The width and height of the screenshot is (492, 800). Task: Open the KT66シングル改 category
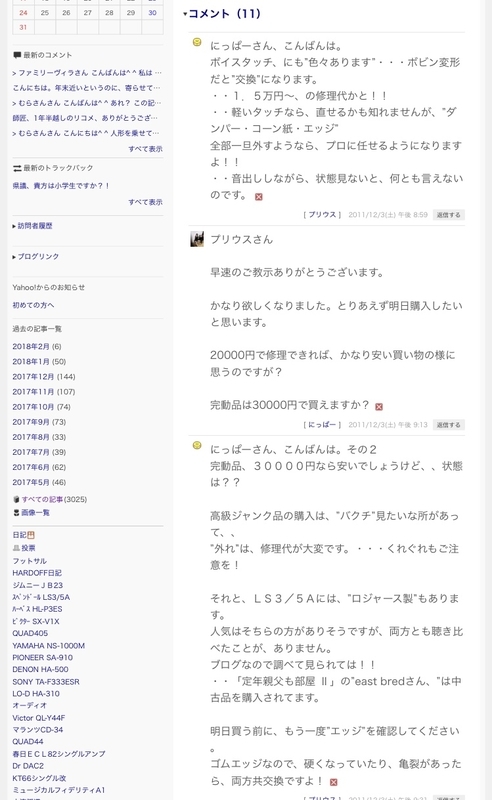39,778
